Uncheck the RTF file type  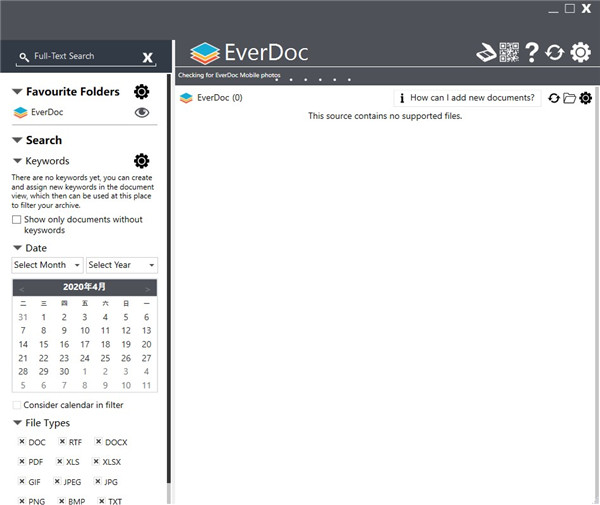tap(62, 441)
